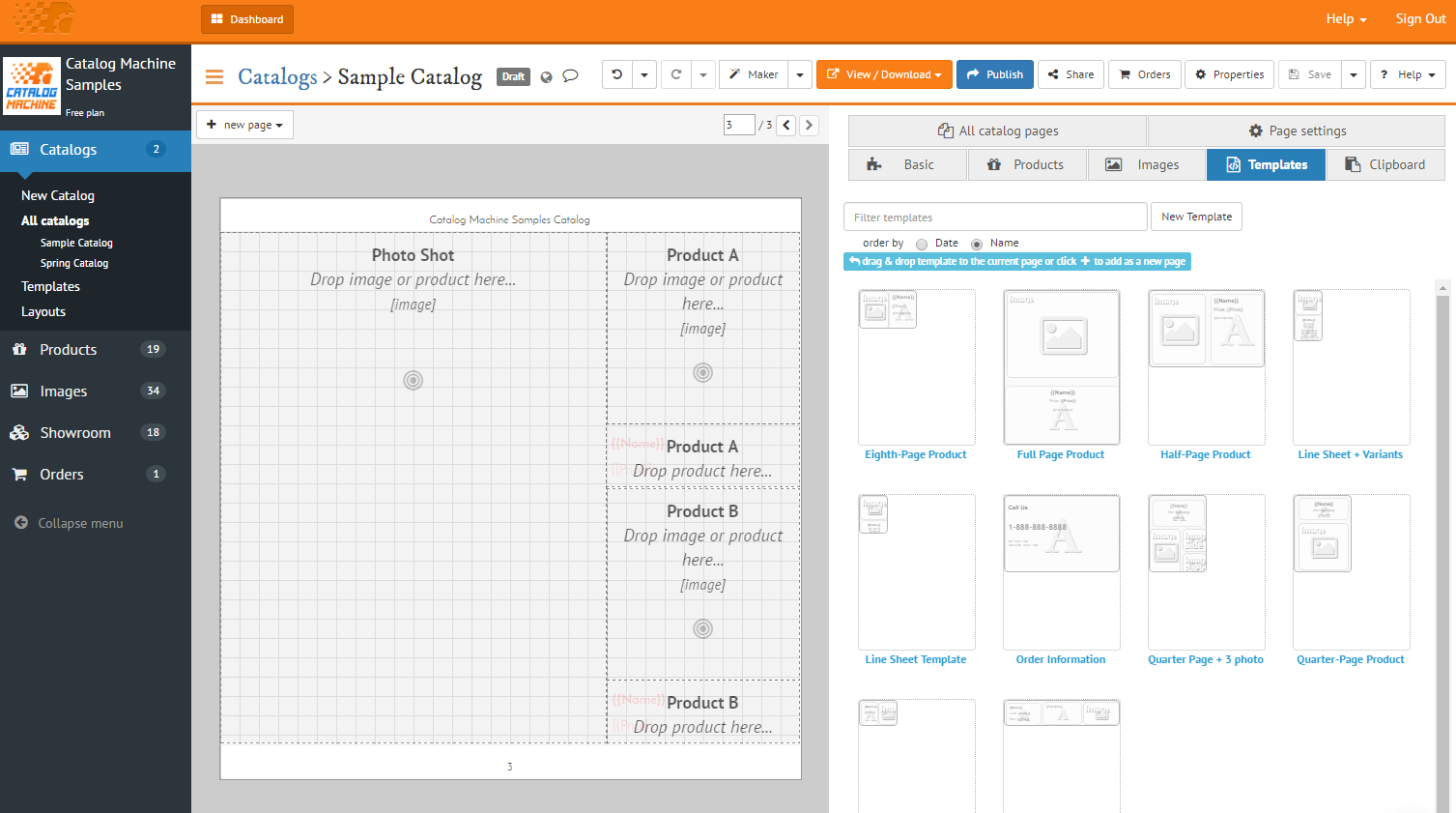1456x813 pixels.
Task: Click the Share button
Action: 1071,74
